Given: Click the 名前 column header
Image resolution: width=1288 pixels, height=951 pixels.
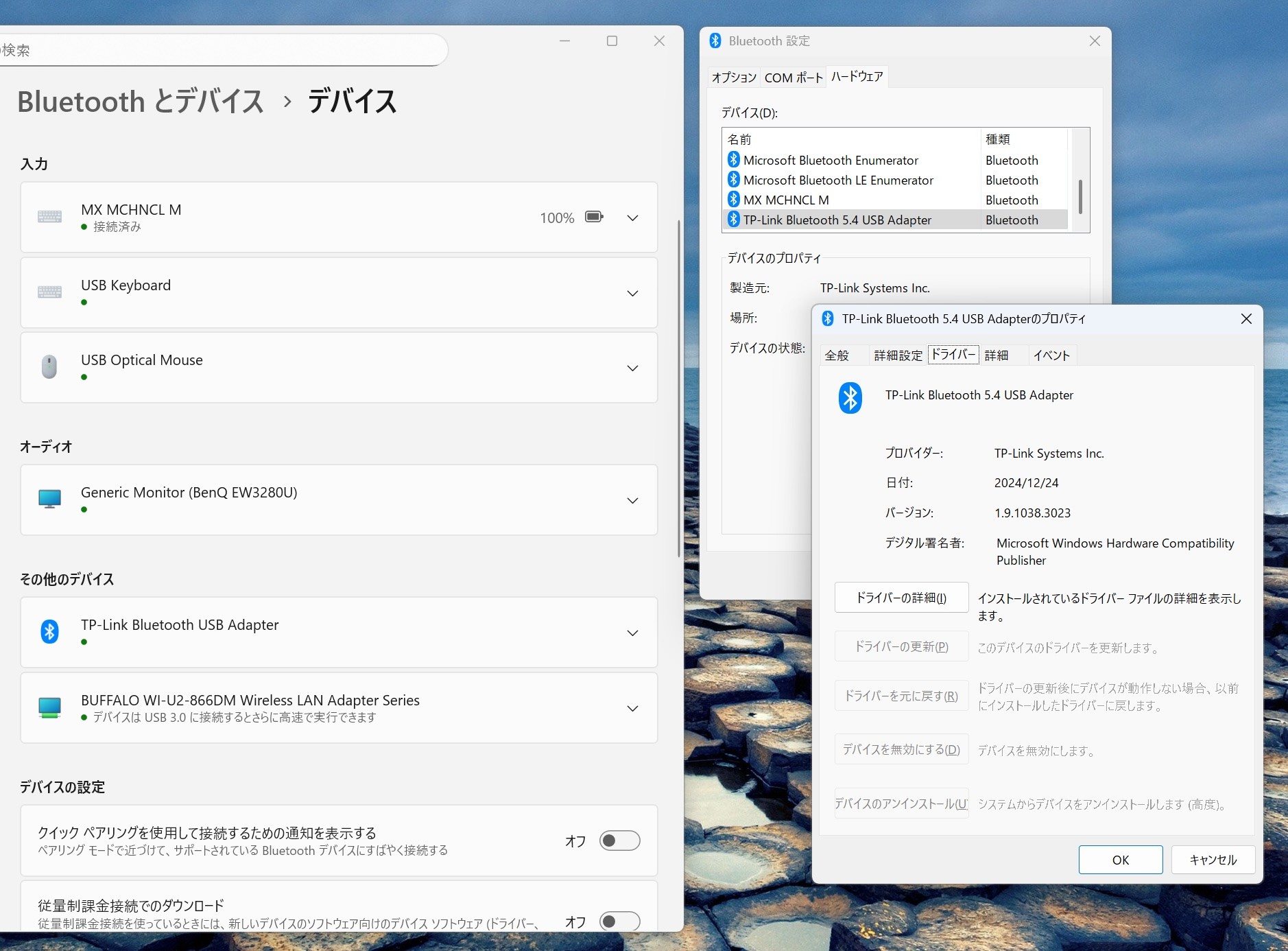Looking at the screenshot, I should pyautogui.click(x=852, y=139).
